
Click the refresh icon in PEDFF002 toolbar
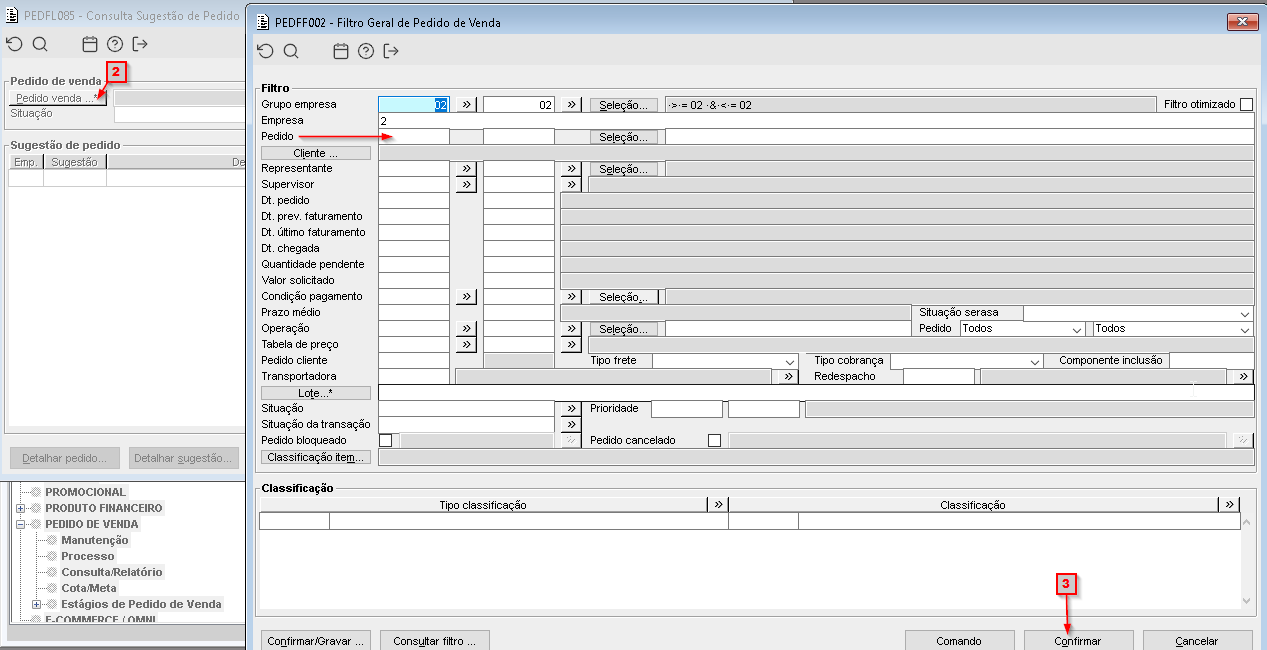(265, 51)
